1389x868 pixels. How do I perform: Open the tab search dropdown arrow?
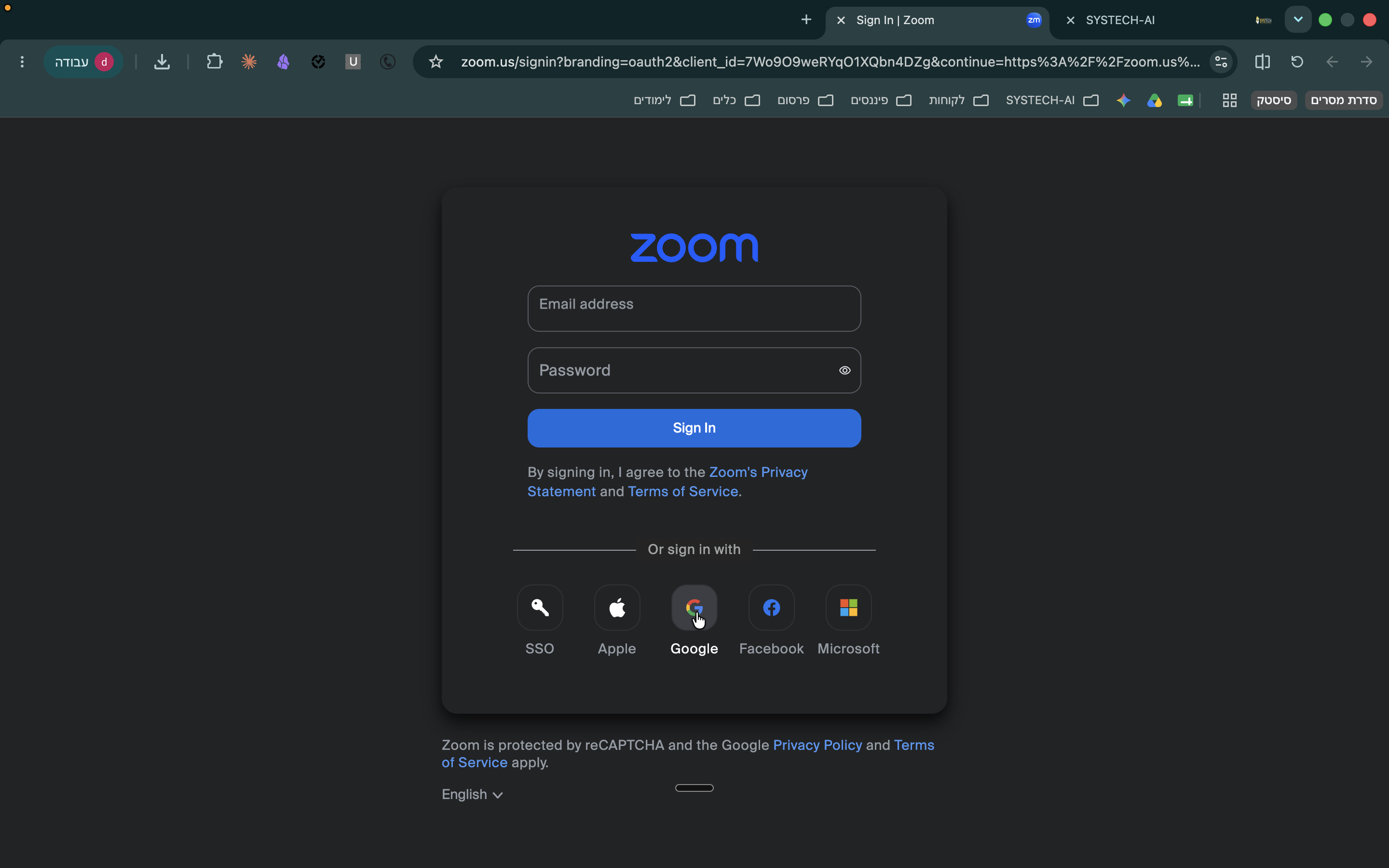pos(1298,19)
